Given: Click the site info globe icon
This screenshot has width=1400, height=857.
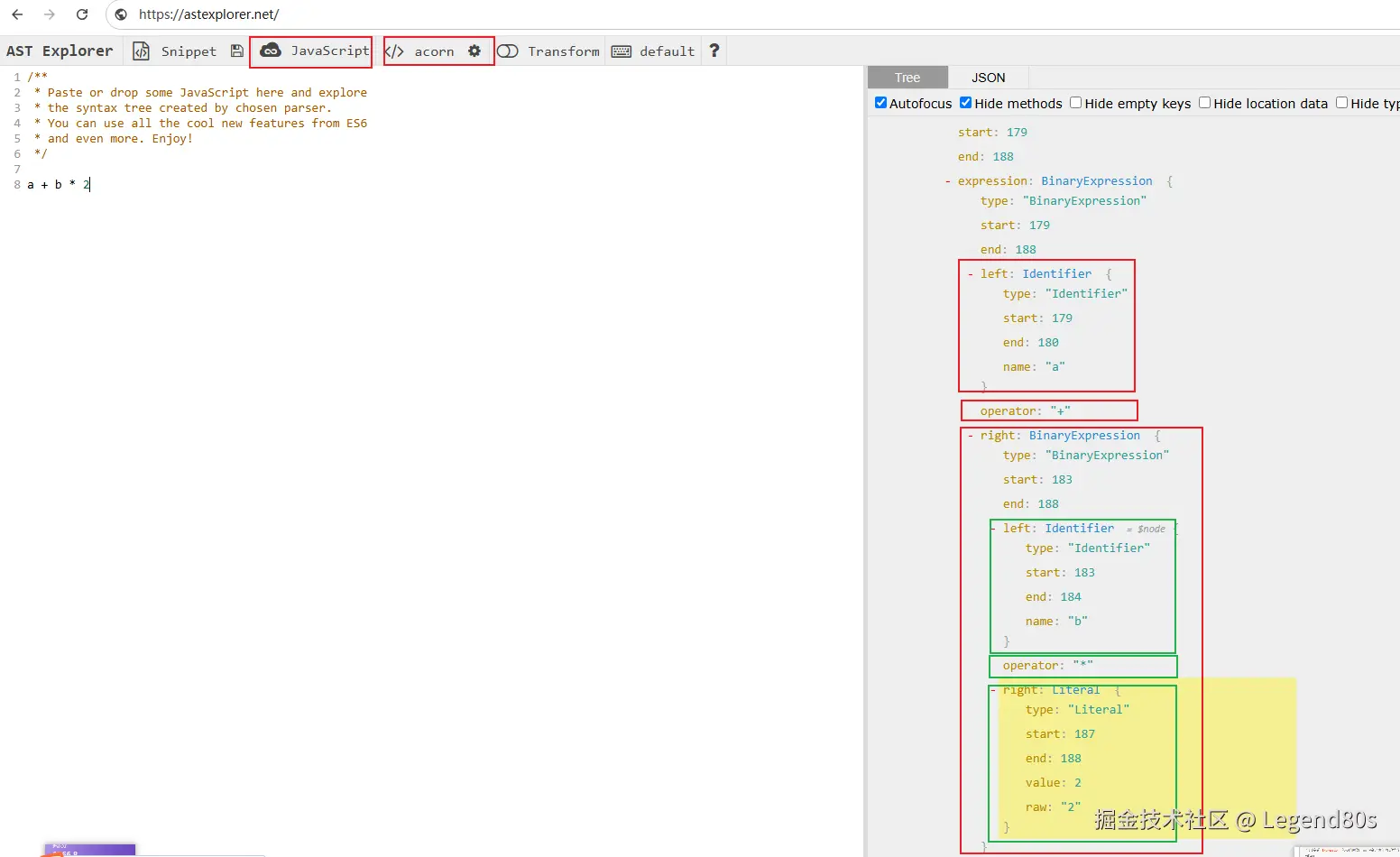Looking at the screenshot, I should pos(121,14).
